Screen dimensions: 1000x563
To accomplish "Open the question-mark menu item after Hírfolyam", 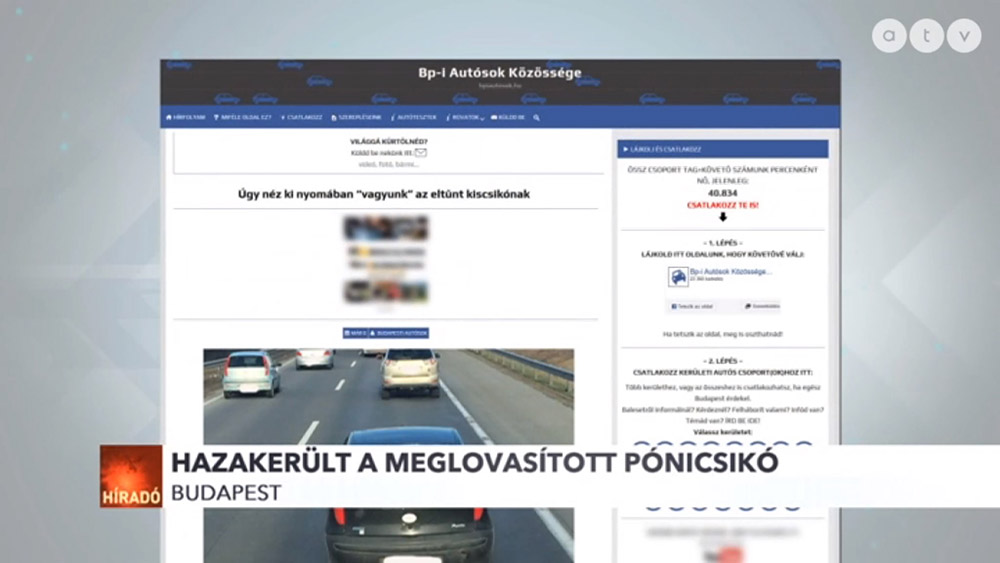I will tap(242, 117).
